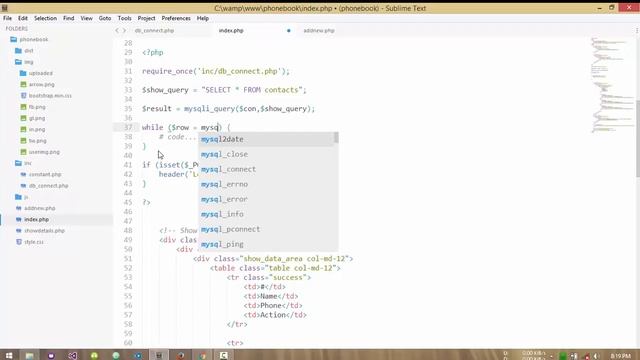640x360 pixels.
Task: Click the taskbar clock showing 8:19 PM
Action: point(621,356)
